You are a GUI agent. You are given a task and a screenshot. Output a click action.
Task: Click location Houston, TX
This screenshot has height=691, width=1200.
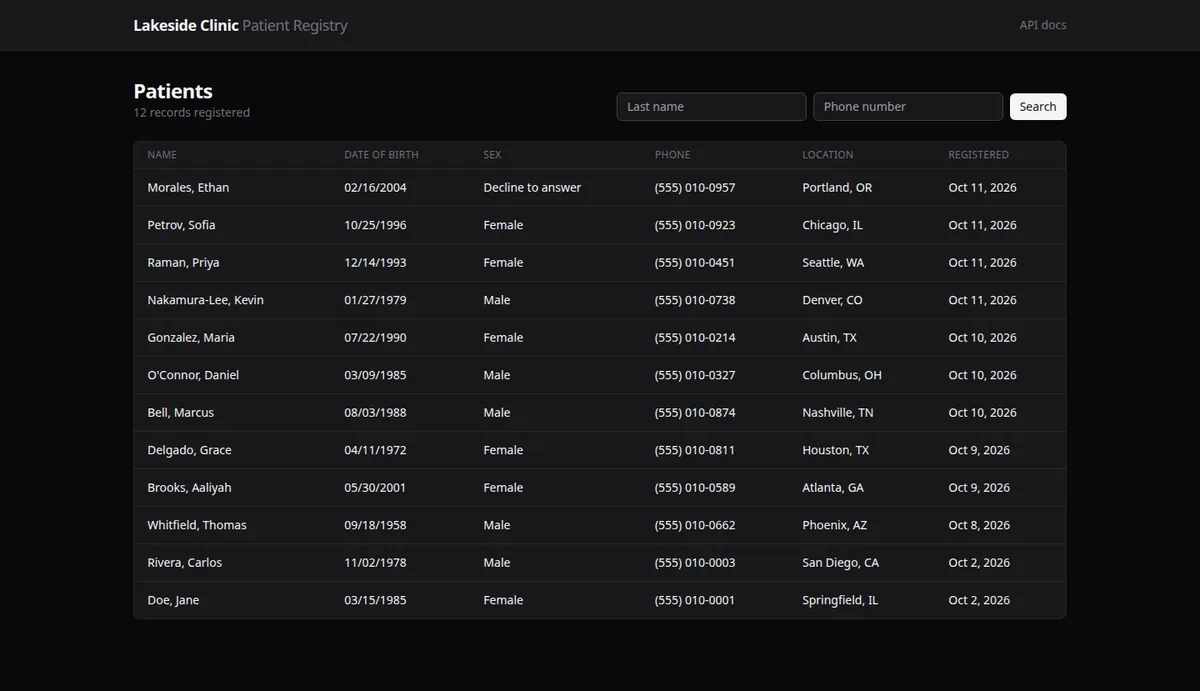(x=836, y=450)
